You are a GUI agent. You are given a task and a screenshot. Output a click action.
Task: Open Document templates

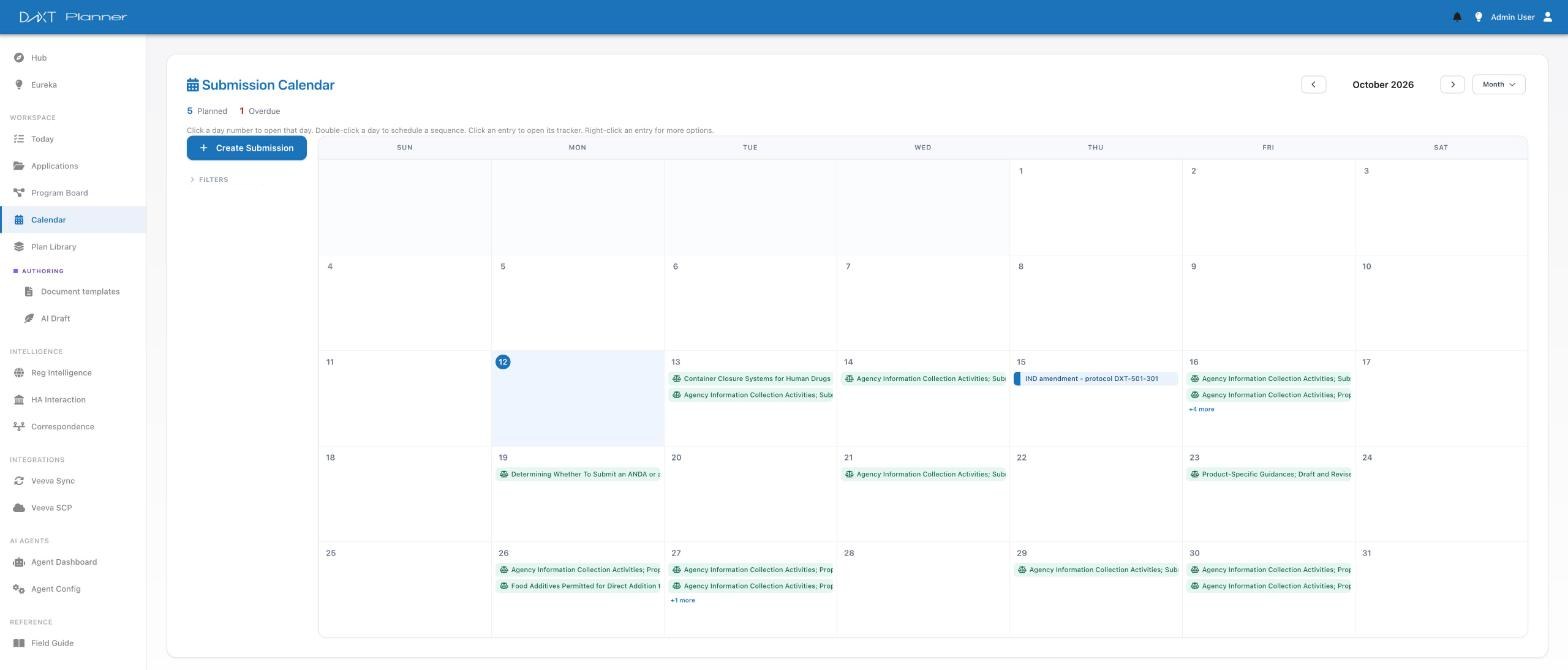click(x=73, y=292)
